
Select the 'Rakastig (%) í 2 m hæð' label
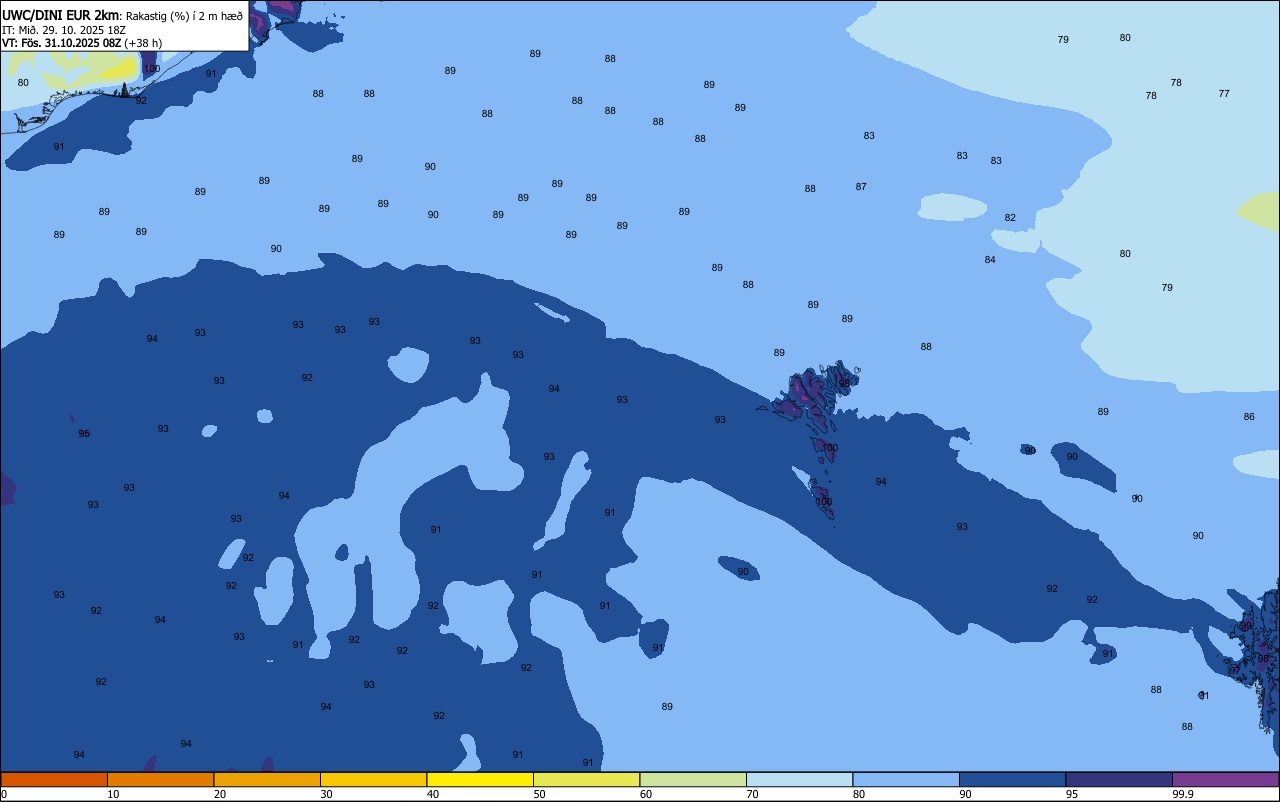click(184, 16)
